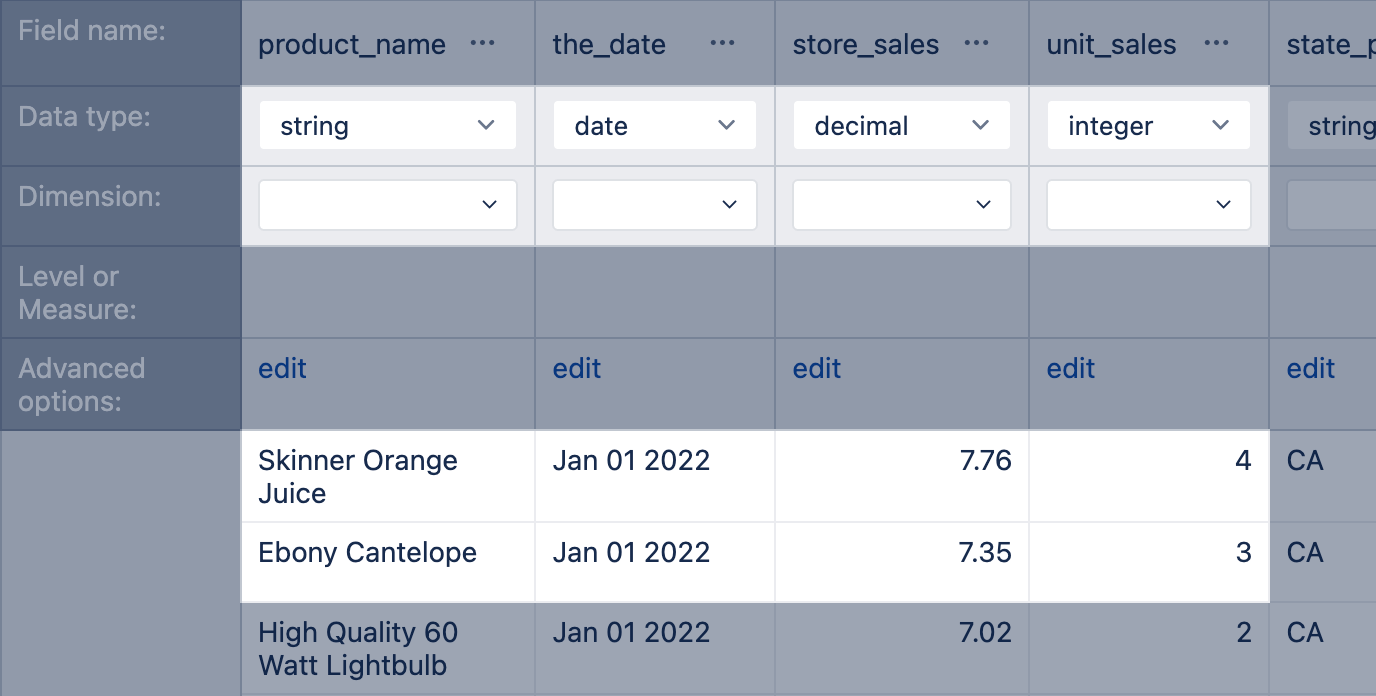Open the empty Dimension dropdown under product_name
The image size is (1376, 696).
click(x=387, y=204)
